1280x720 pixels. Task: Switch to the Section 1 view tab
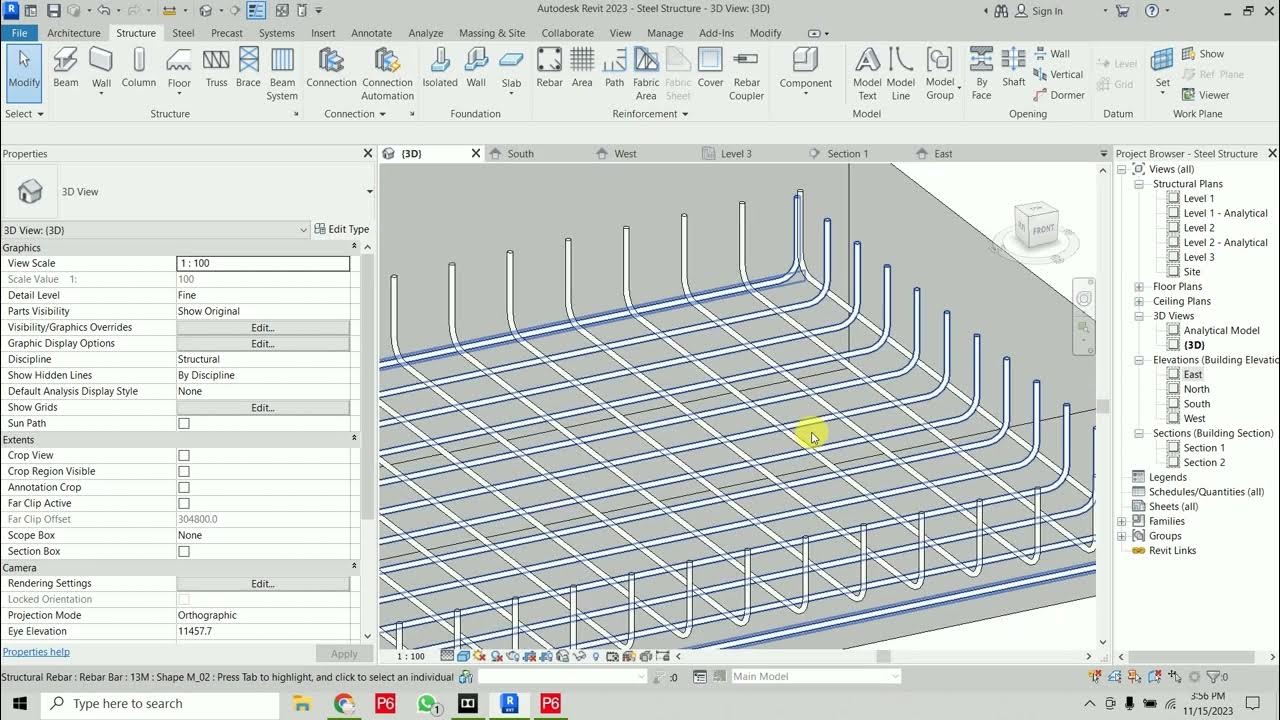click(x=847, y=154)
